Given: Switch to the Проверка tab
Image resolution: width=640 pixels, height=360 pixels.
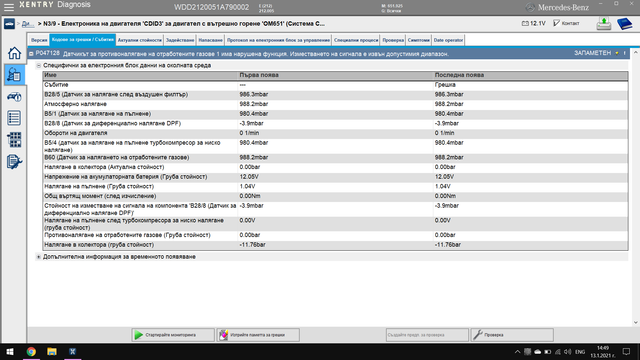Looking at the screenshot, I should pos(393,40).
